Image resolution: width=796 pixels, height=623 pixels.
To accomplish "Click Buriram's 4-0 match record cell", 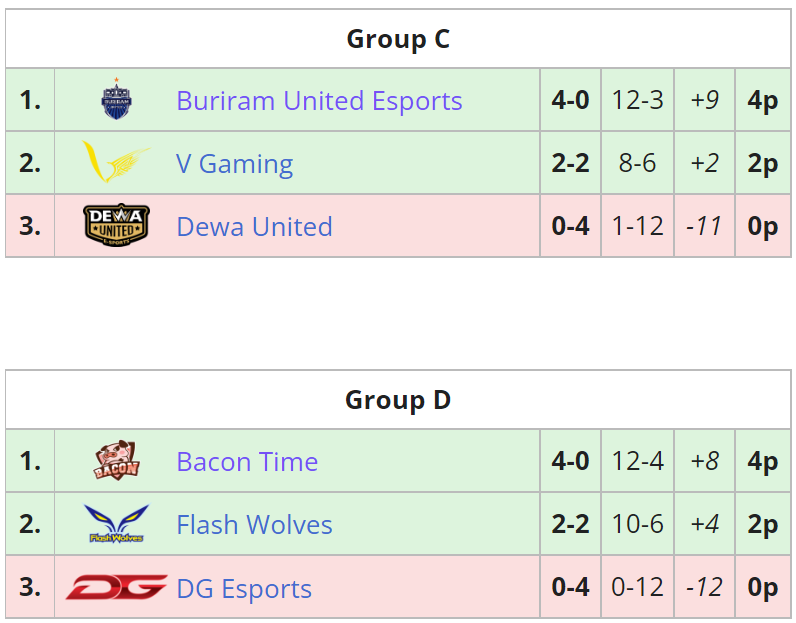I will 571,100.
